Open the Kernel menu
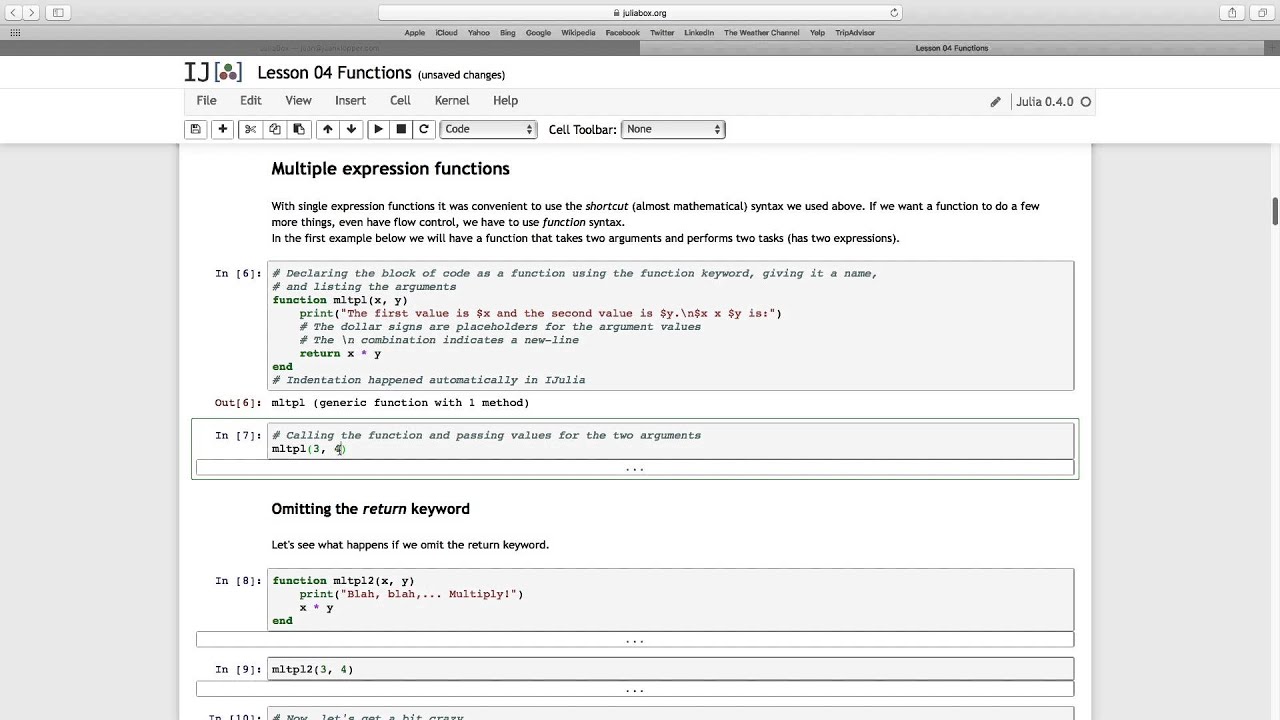Image resolution: width=1280 pixels, height=720 pixels. tap(452, 100)
